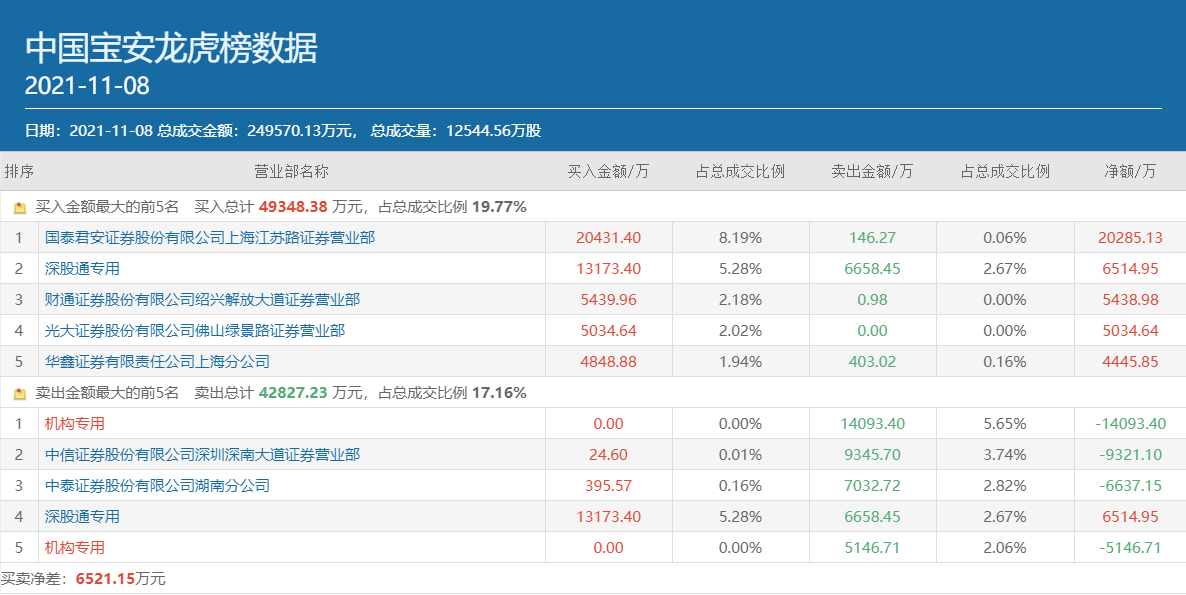The image size is (1186, 595).
Task: Open 国泰君安证券上海江苏路证券营业部 link
Action: point(210,238)
